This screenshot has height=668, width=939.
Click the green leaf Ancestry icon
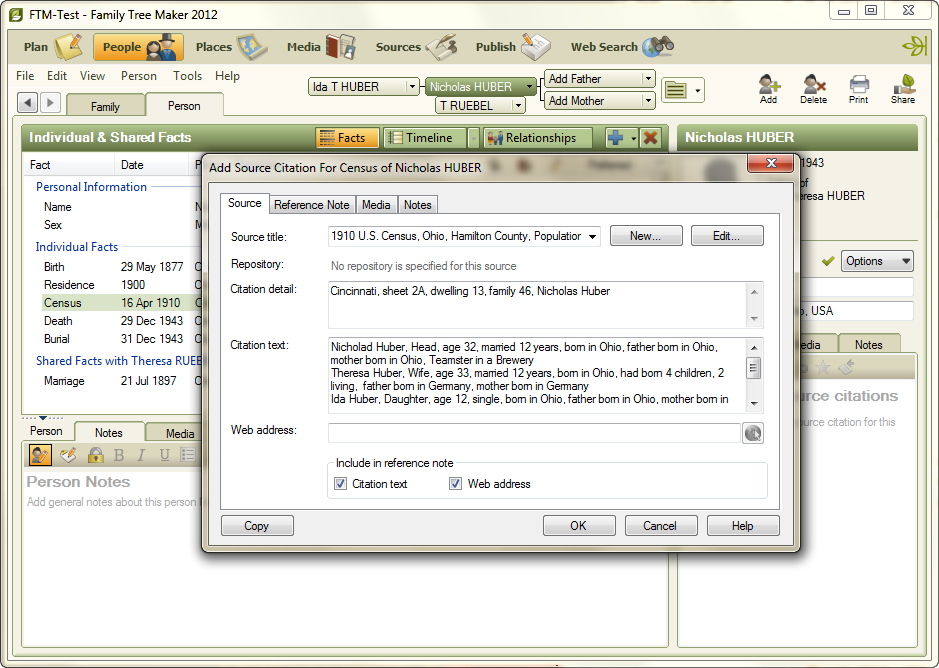tap(914, 46)
